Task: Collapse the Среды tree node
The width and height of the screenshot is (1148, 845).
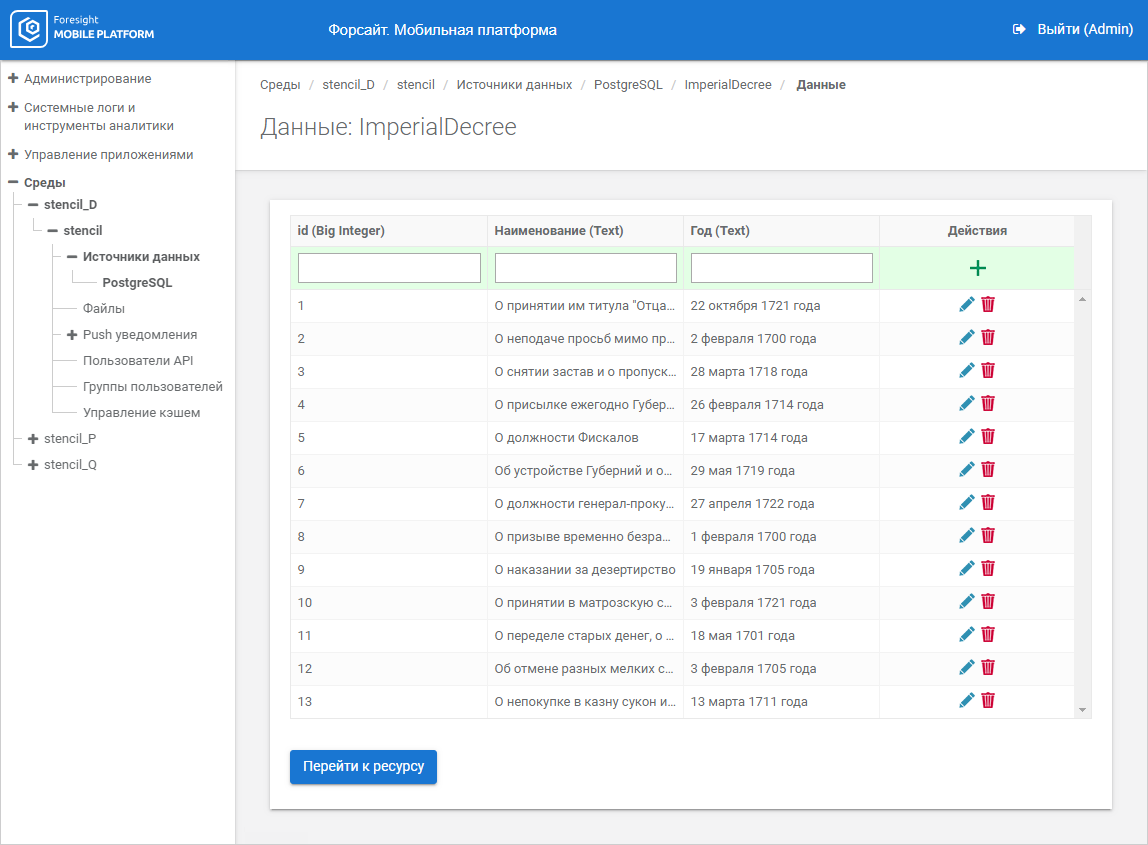Action: (13, 183)
